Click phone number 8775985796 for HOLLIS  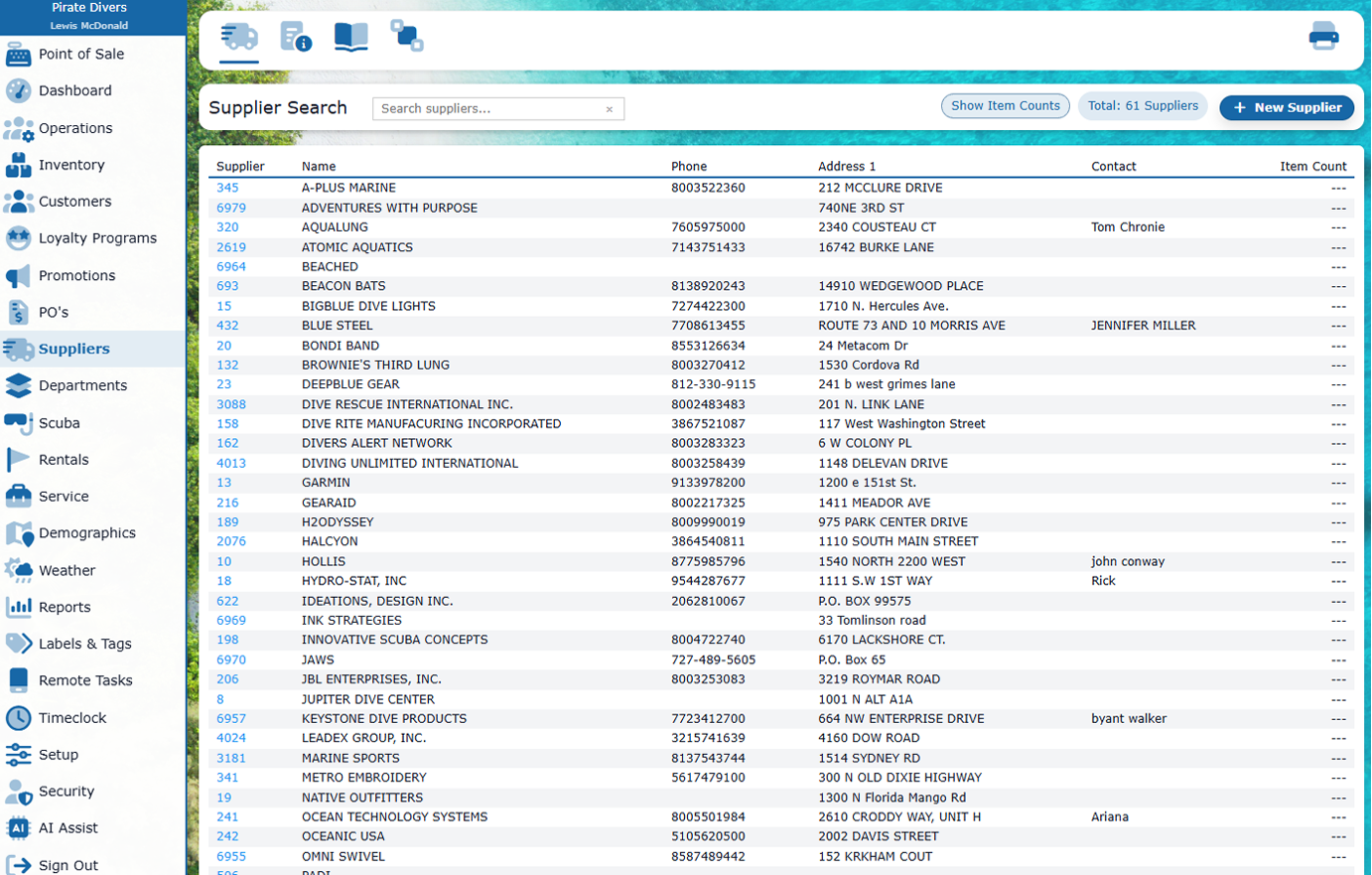coord(708,561)
